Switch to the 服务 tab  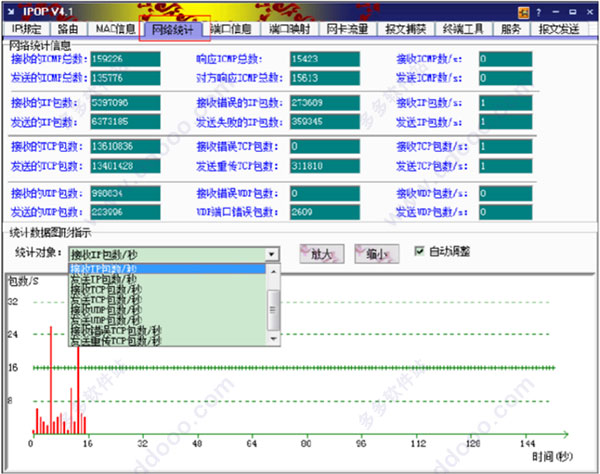point(510,29)
